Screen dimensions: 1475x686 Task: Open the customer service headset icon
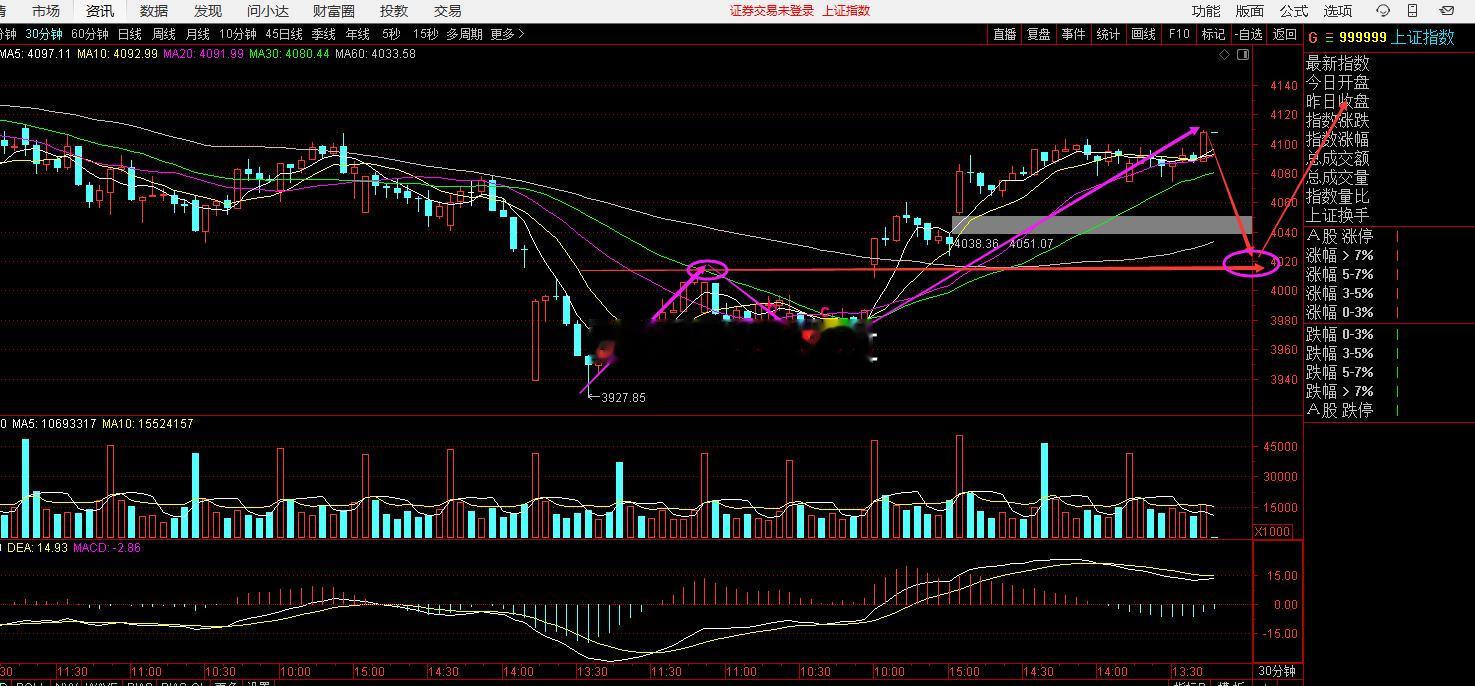click(x=1383, y=10)
